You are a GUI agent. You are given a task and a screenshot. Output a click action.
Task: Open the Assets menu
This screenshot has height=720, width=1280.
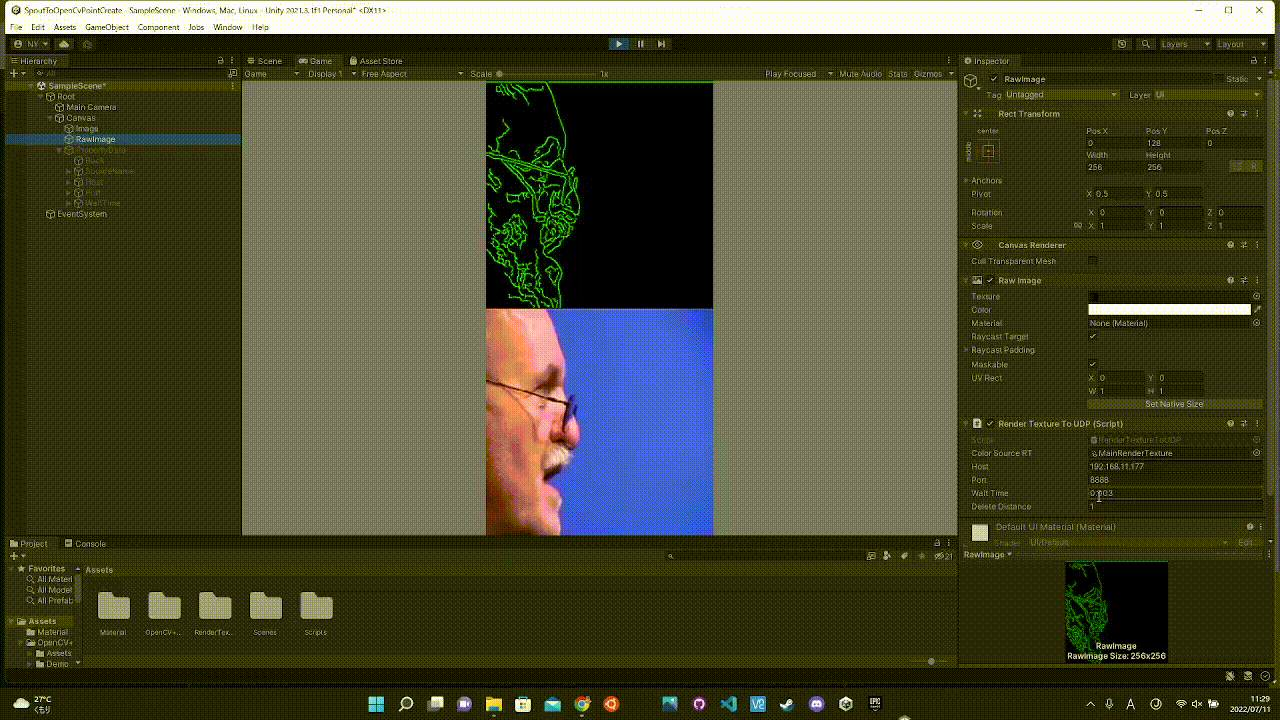tap(64, 27)
